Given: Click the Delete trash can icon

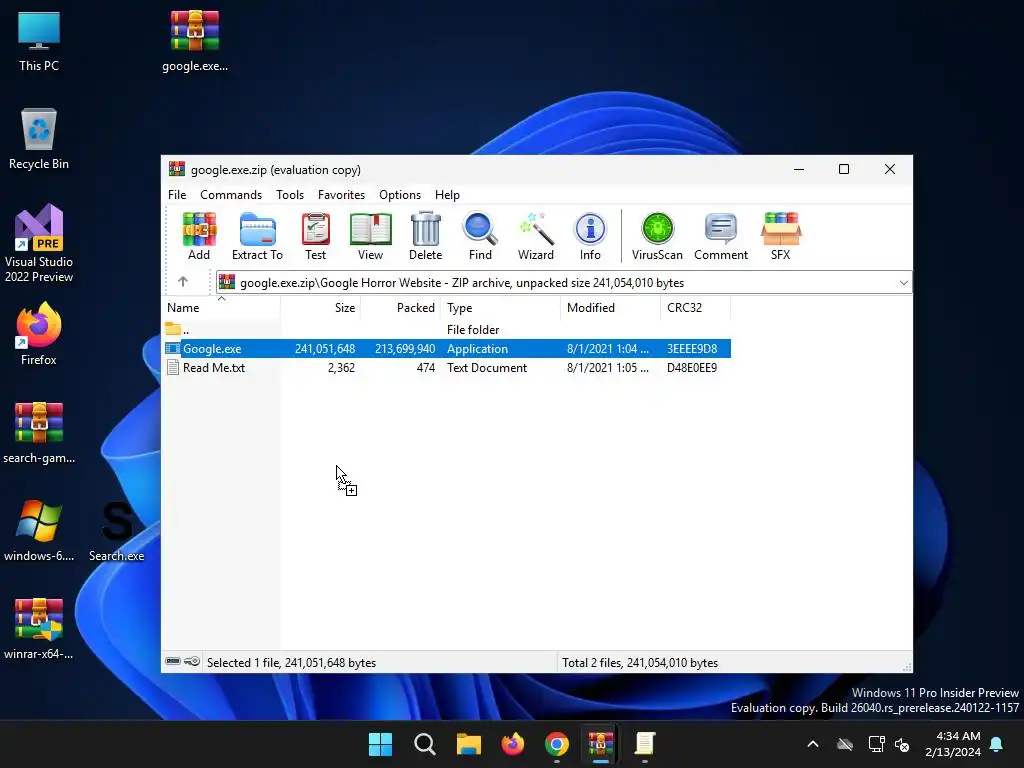Looking at the screenshot, I should [x=426, y=236].
